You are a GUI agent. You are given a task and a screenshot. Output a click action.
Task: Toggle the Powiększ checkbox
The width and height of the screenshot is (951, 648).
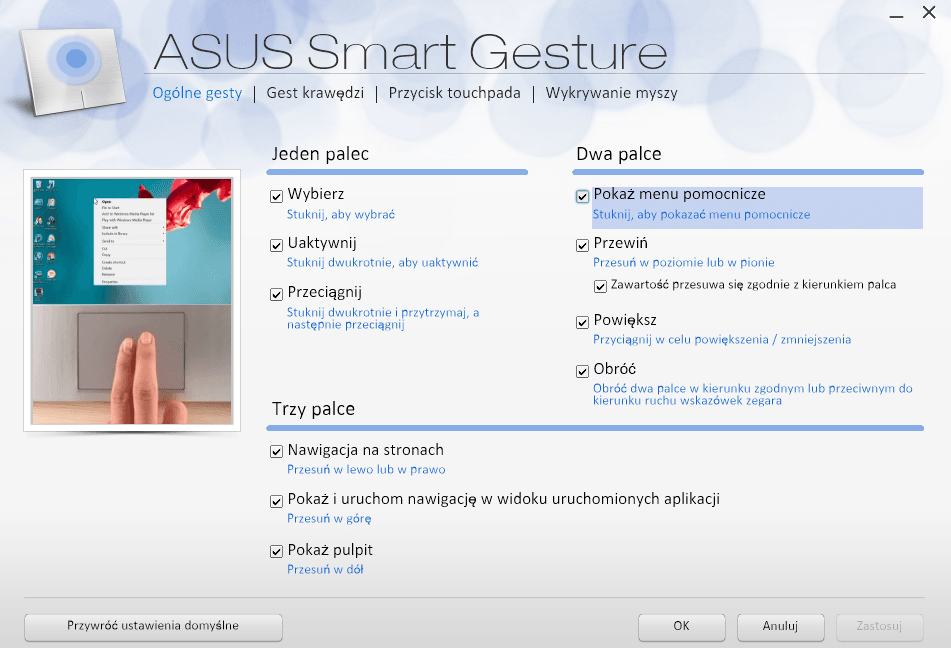(x=582, y=322)
